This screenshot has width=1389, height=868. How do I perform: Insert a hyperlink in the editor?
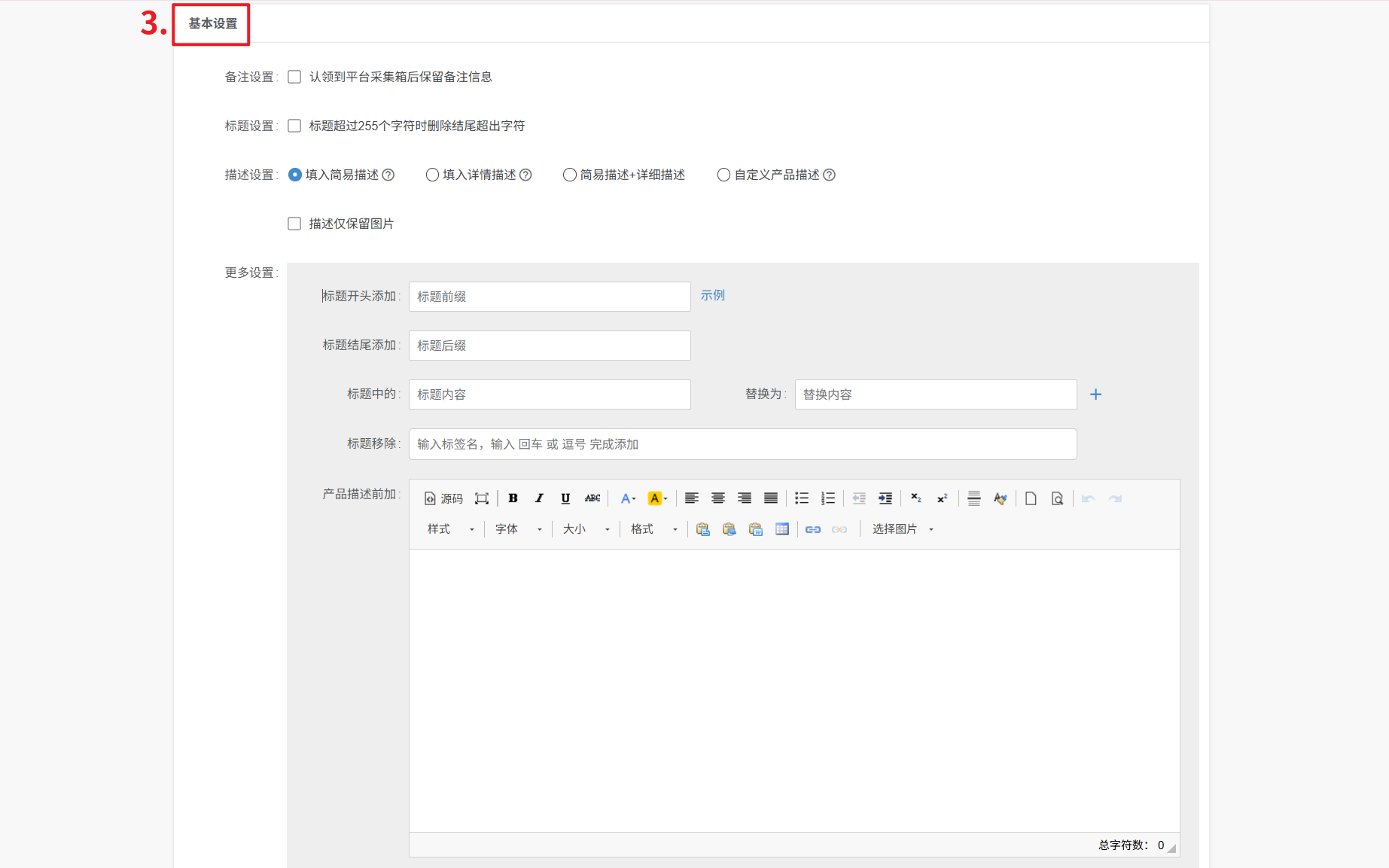[x=813, y=529]
